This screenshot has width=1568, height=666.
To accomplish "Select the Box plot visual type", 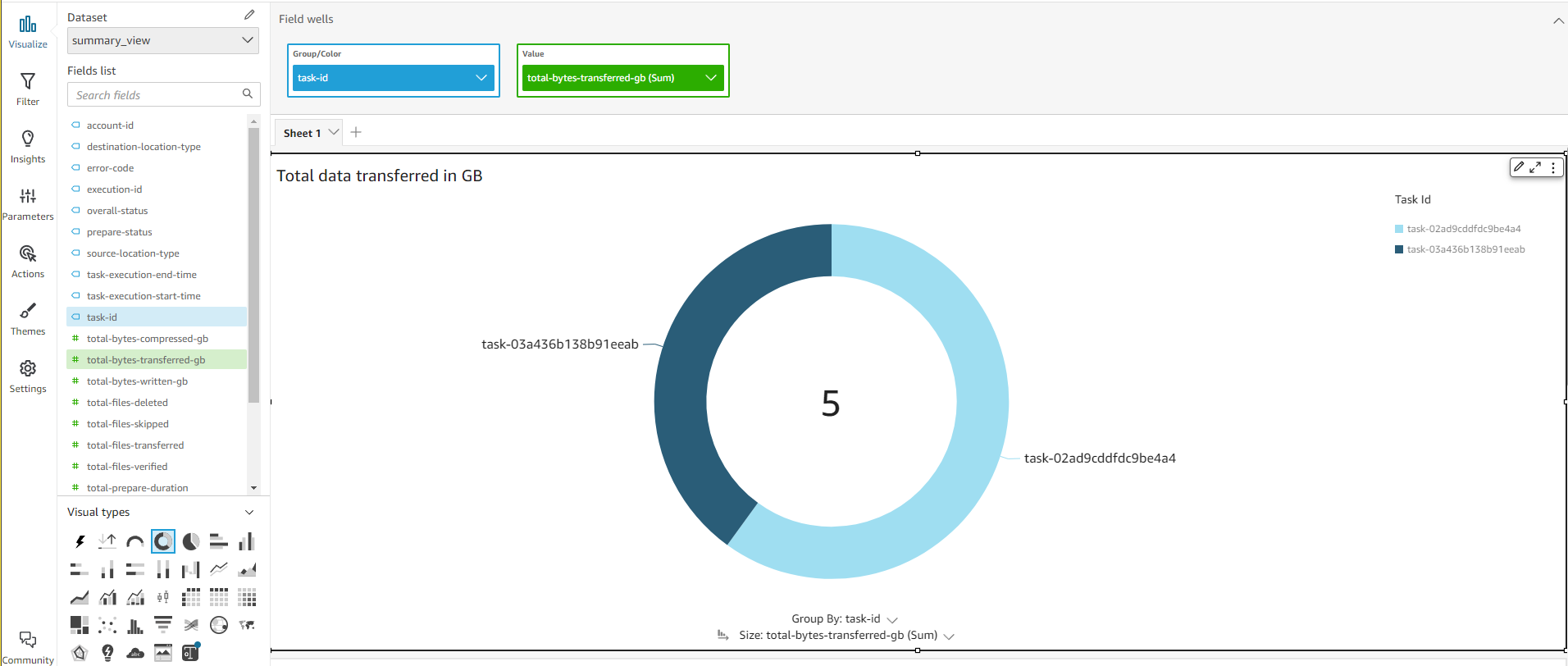I will tap(163, 597).
